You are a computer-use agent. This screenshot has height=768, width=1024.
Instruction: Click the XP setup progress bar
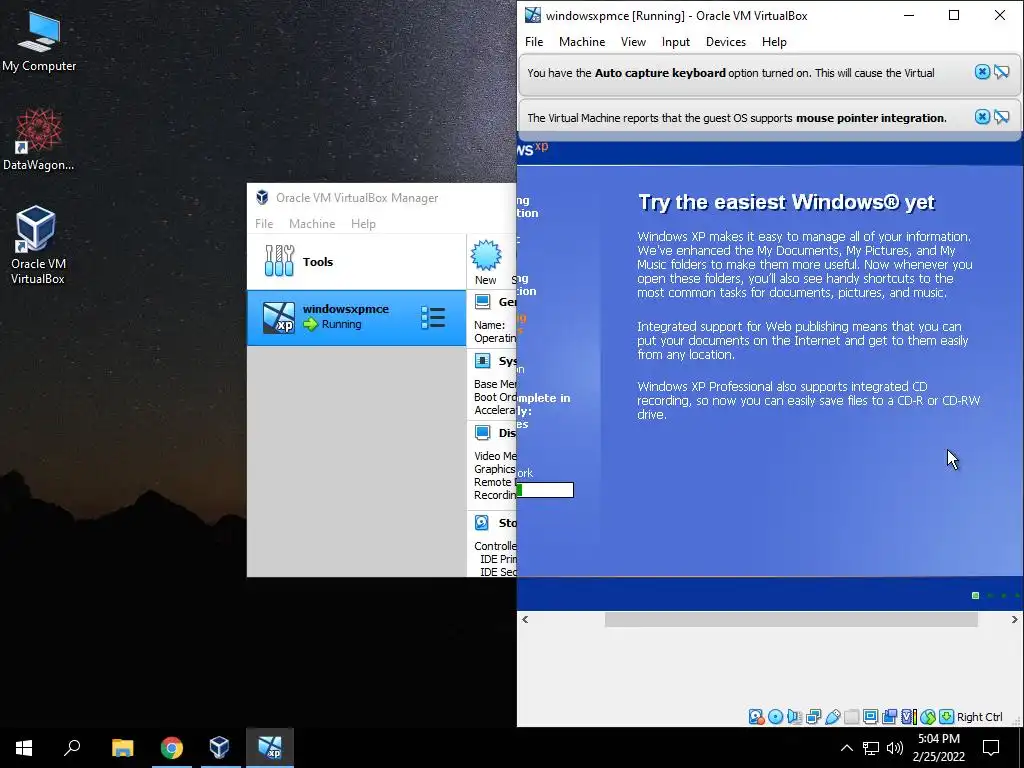click(x=545, y=490)
